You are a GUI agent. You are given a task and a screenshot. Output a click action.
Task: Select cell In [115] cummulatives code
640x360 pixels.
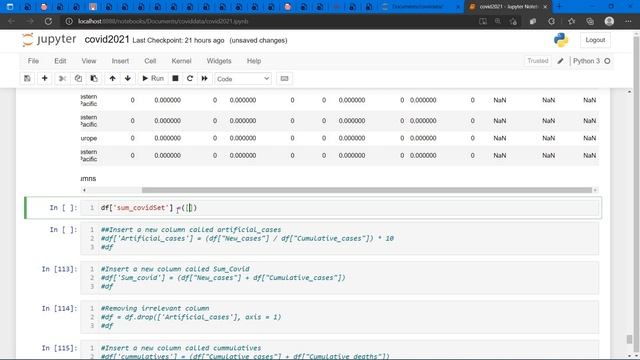click(x=339, y=350)
